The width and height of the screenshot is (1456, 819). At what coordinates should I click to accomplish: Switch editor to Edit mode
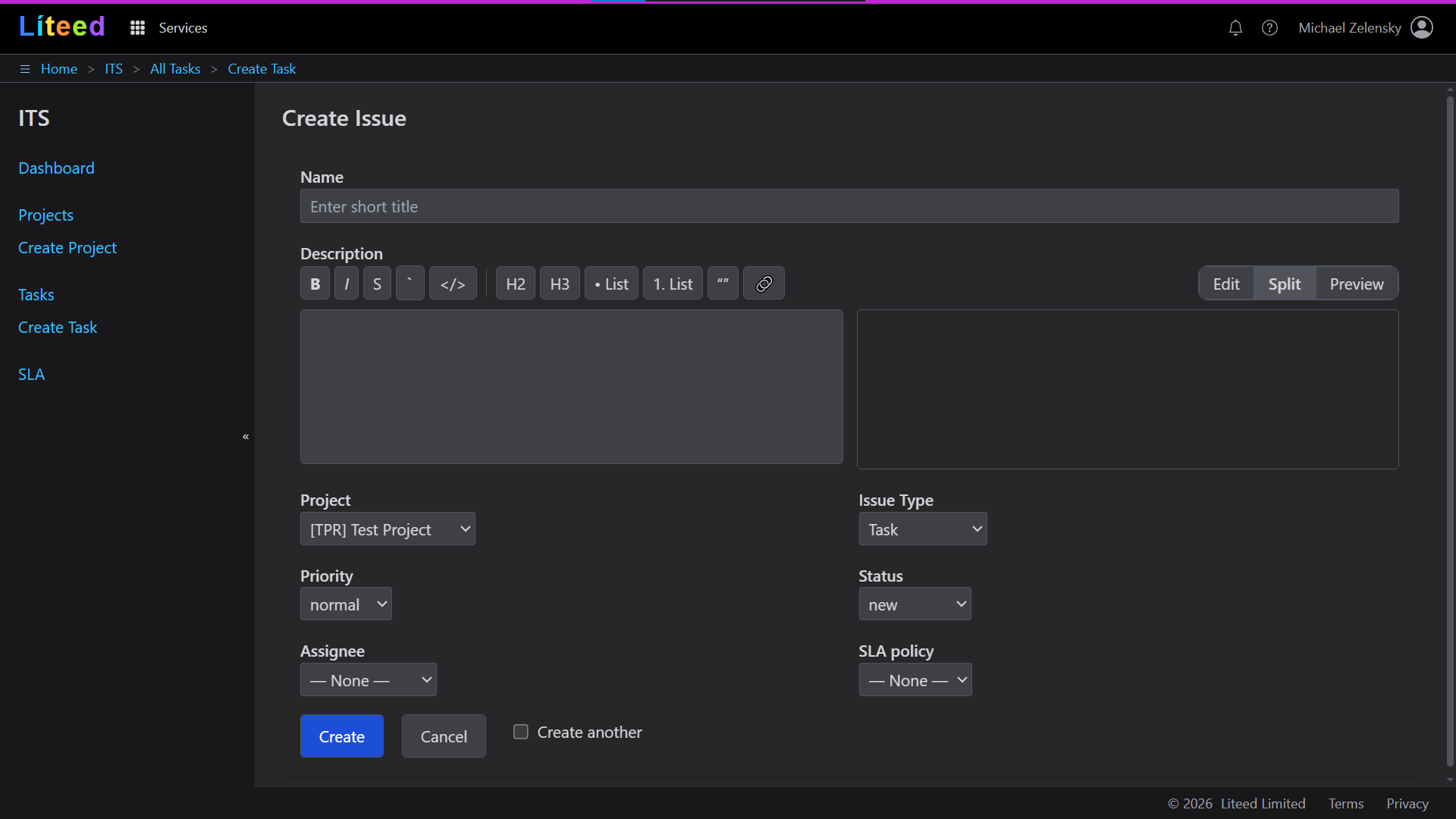pyautogui.click(x=1225, y=284)
